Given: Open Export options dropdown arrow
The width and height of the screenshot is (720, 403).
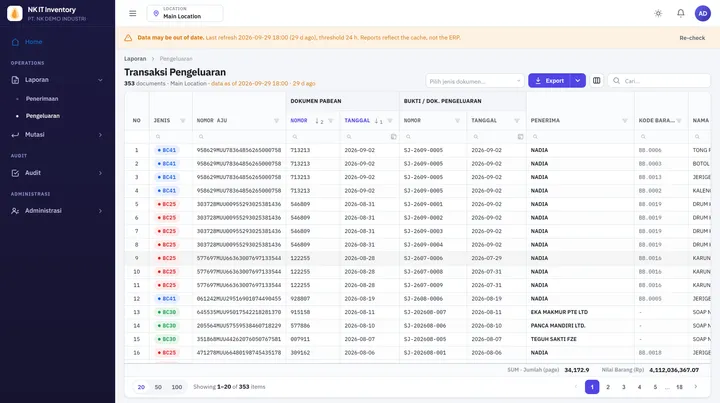Looking at the screenshot, I should click(578, 80).
